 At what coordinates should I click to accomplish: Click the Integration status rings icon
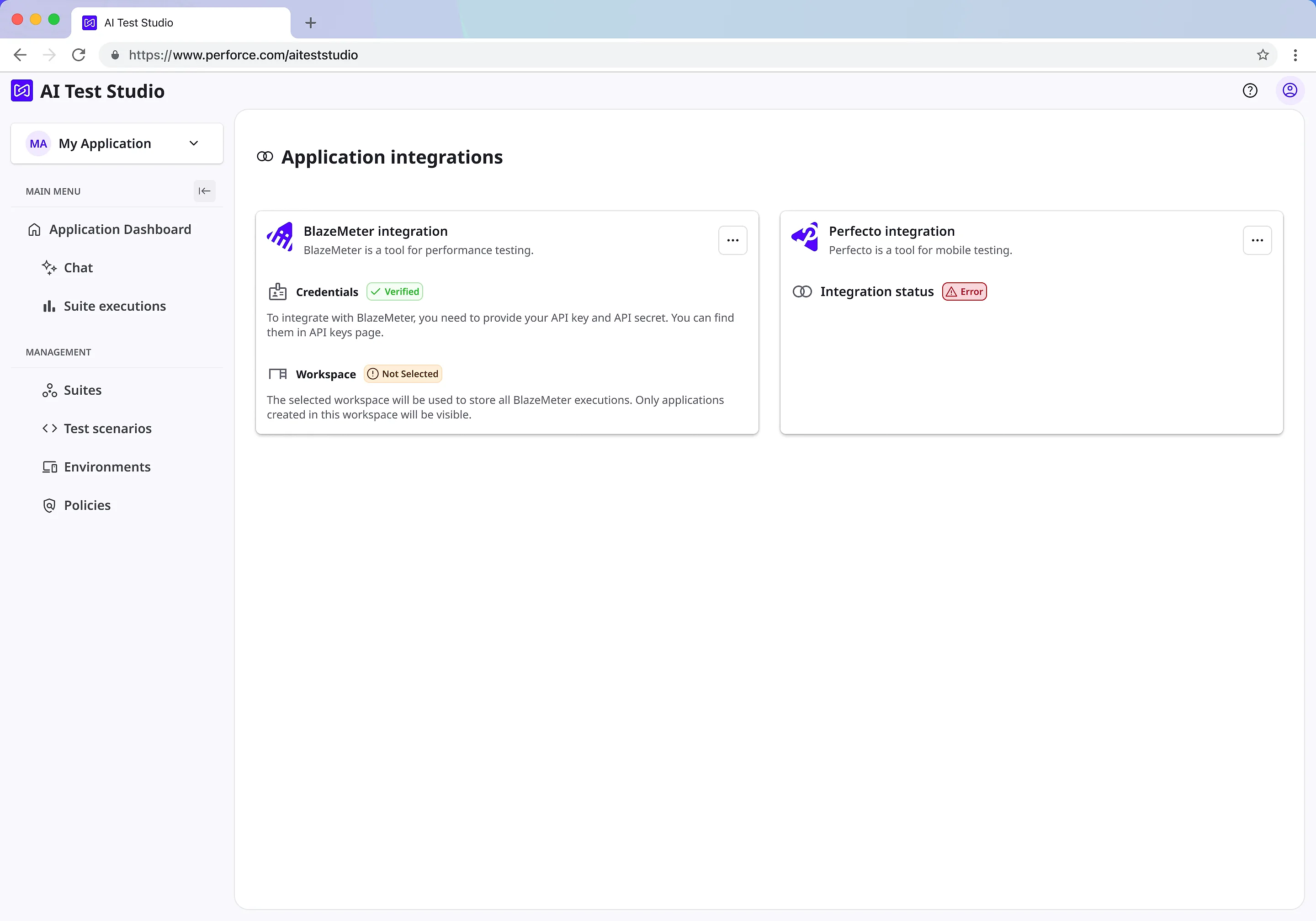[x=802, y=292]
